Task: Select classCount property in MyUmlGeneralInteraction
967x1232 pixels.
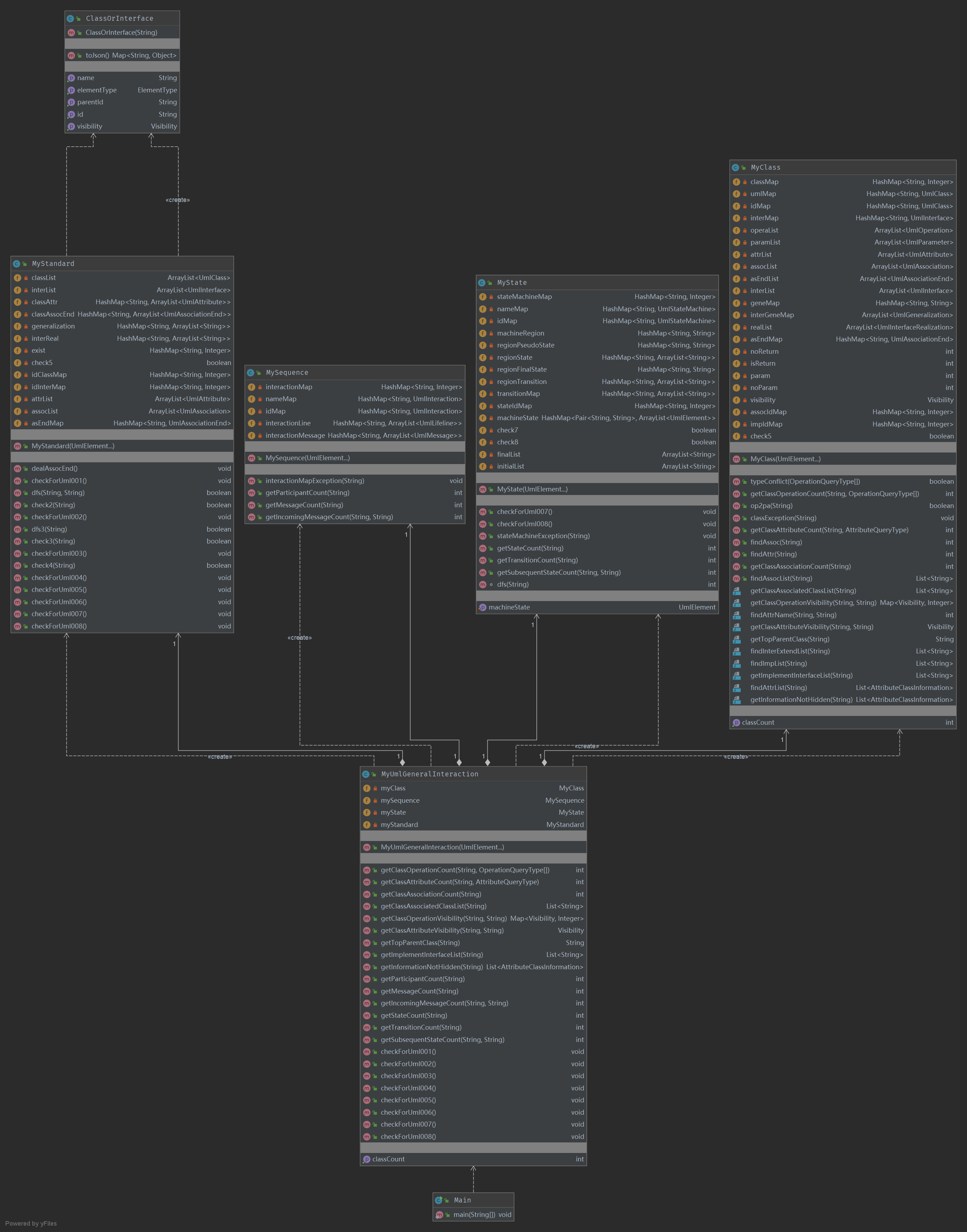Action: (388, 1159)
